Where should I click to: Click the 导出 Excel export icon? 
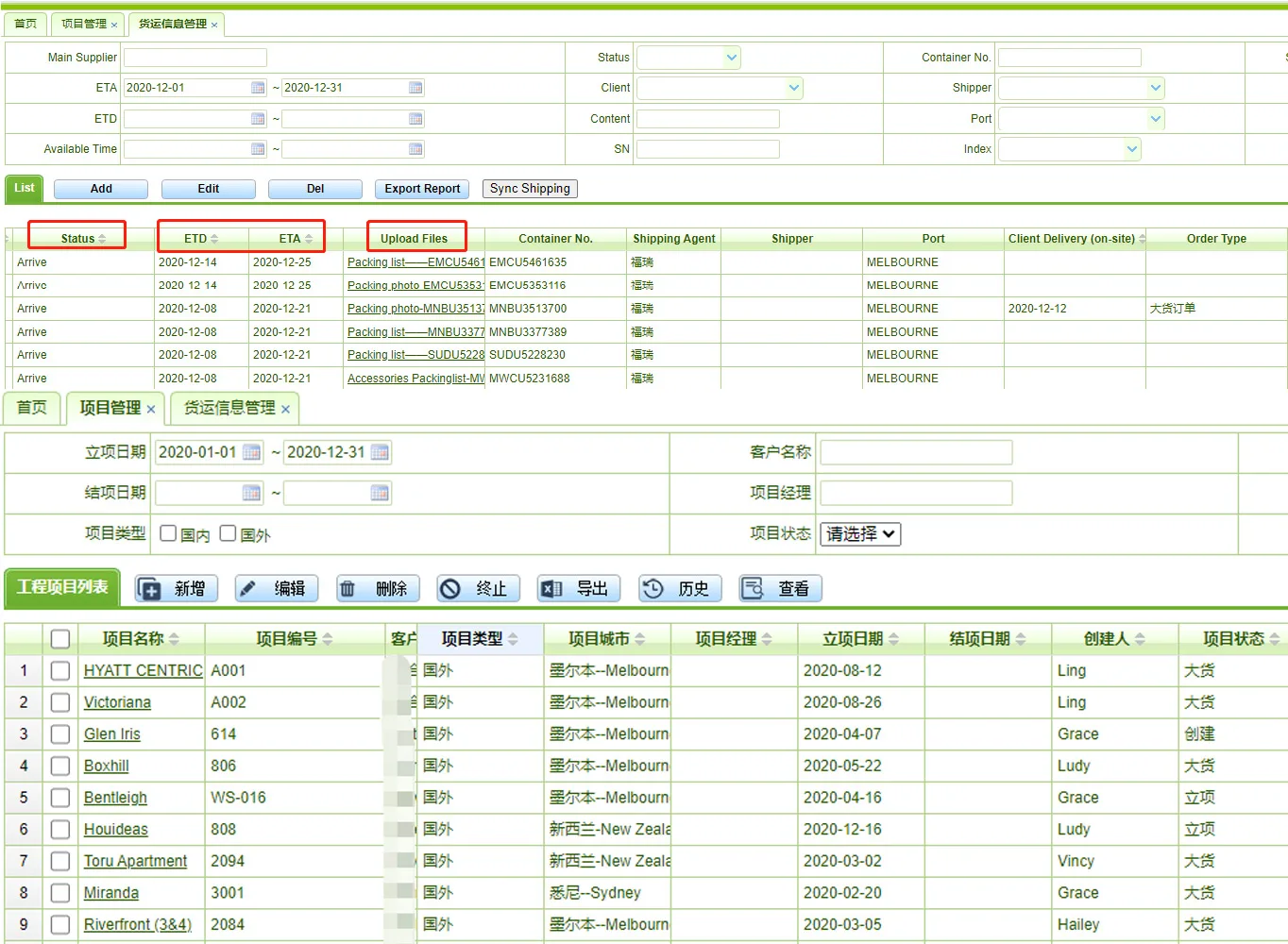[551, 589]
